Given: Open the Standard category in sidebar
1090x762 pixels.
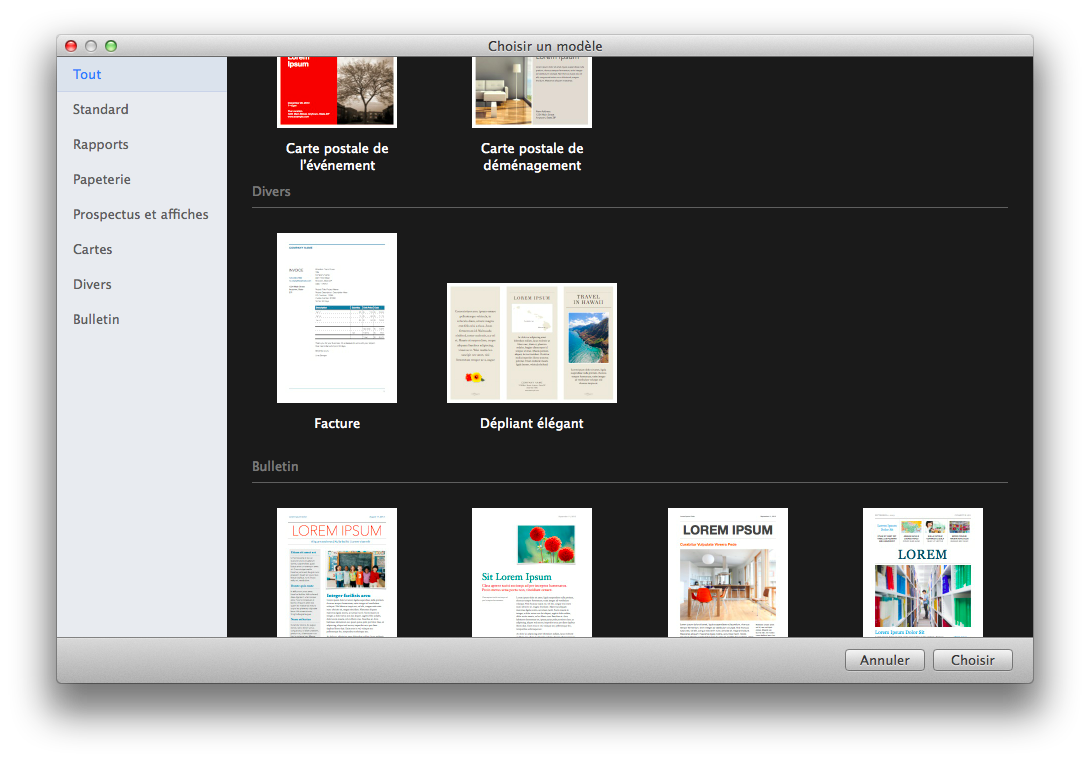Looking at the screenshot, I should tap(100, 110).
